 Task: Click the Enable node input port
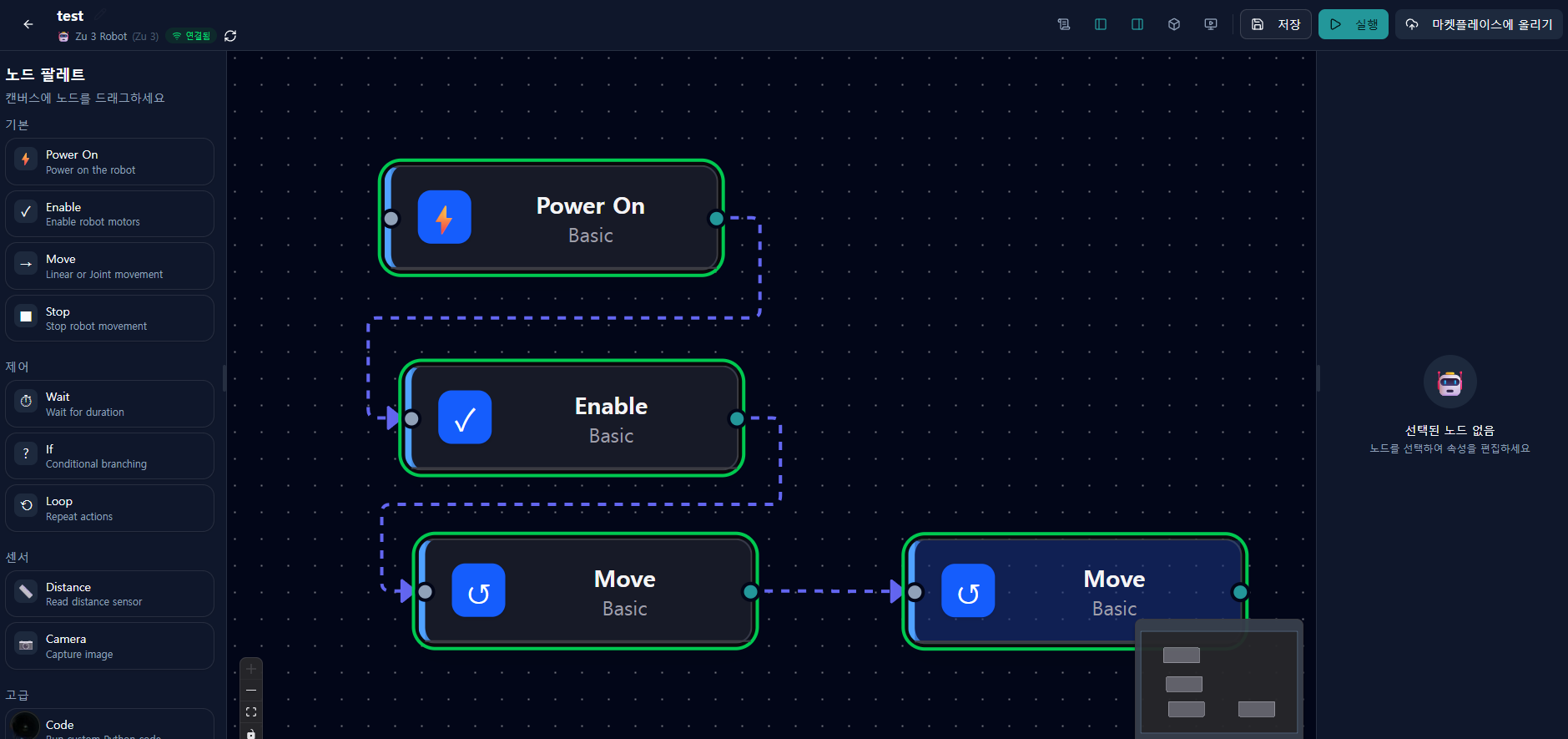point(411,418)
